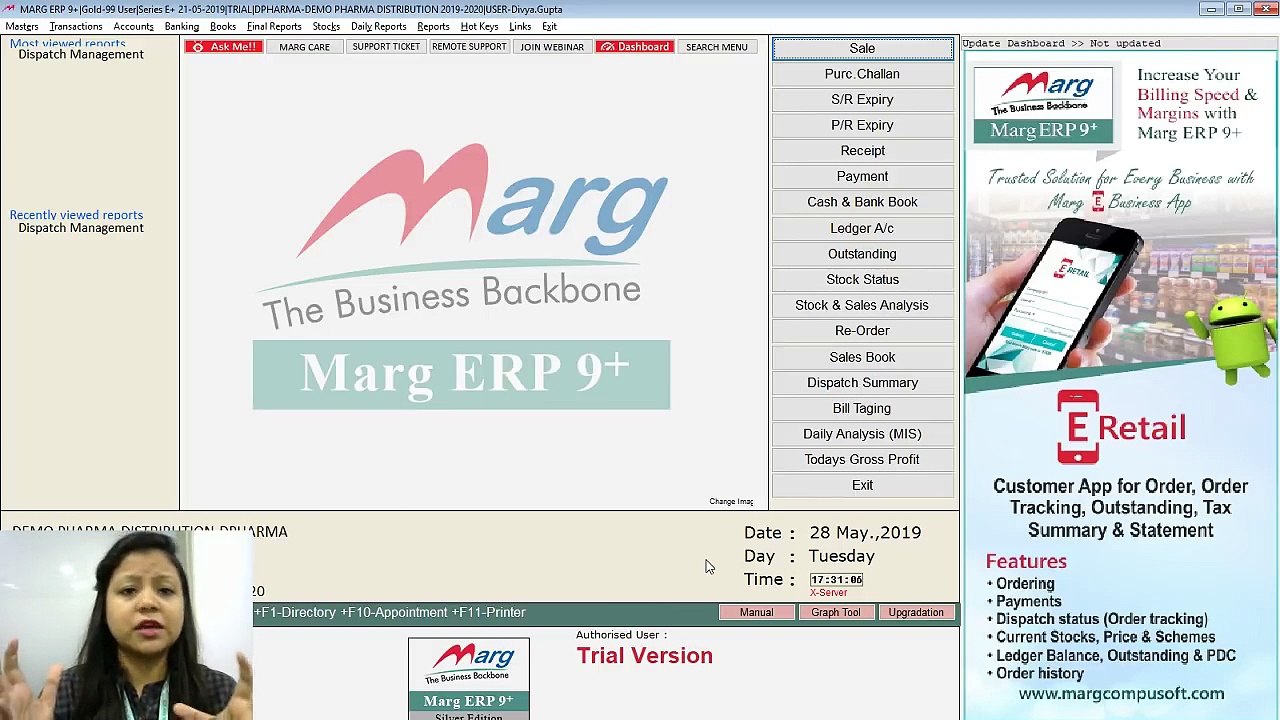Open the Sale shortcut
Image resolution: width=1280 pixels, height=720 pixels.
862,48
